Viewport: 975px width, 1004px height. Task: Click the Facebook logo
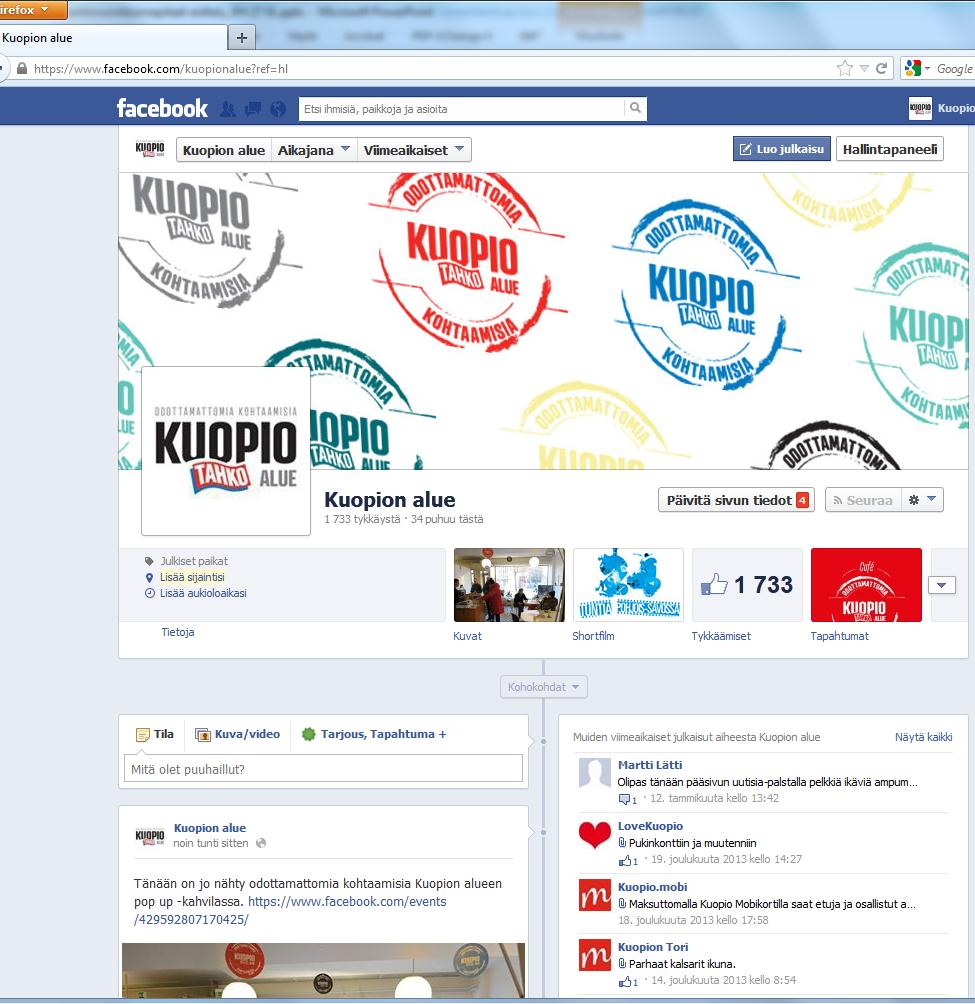pyautogui.click(x=162, y=108)
